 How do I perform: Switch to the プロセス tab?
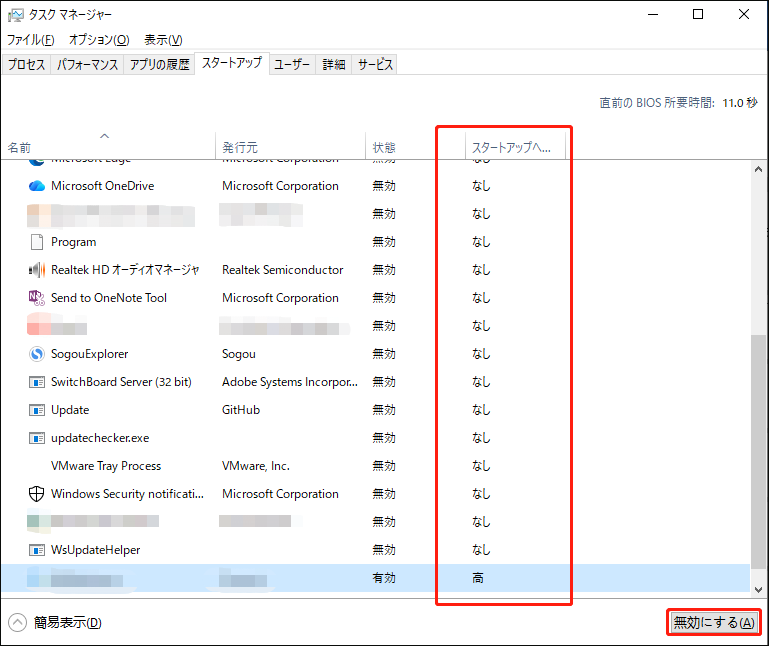(x=26, y=64)
